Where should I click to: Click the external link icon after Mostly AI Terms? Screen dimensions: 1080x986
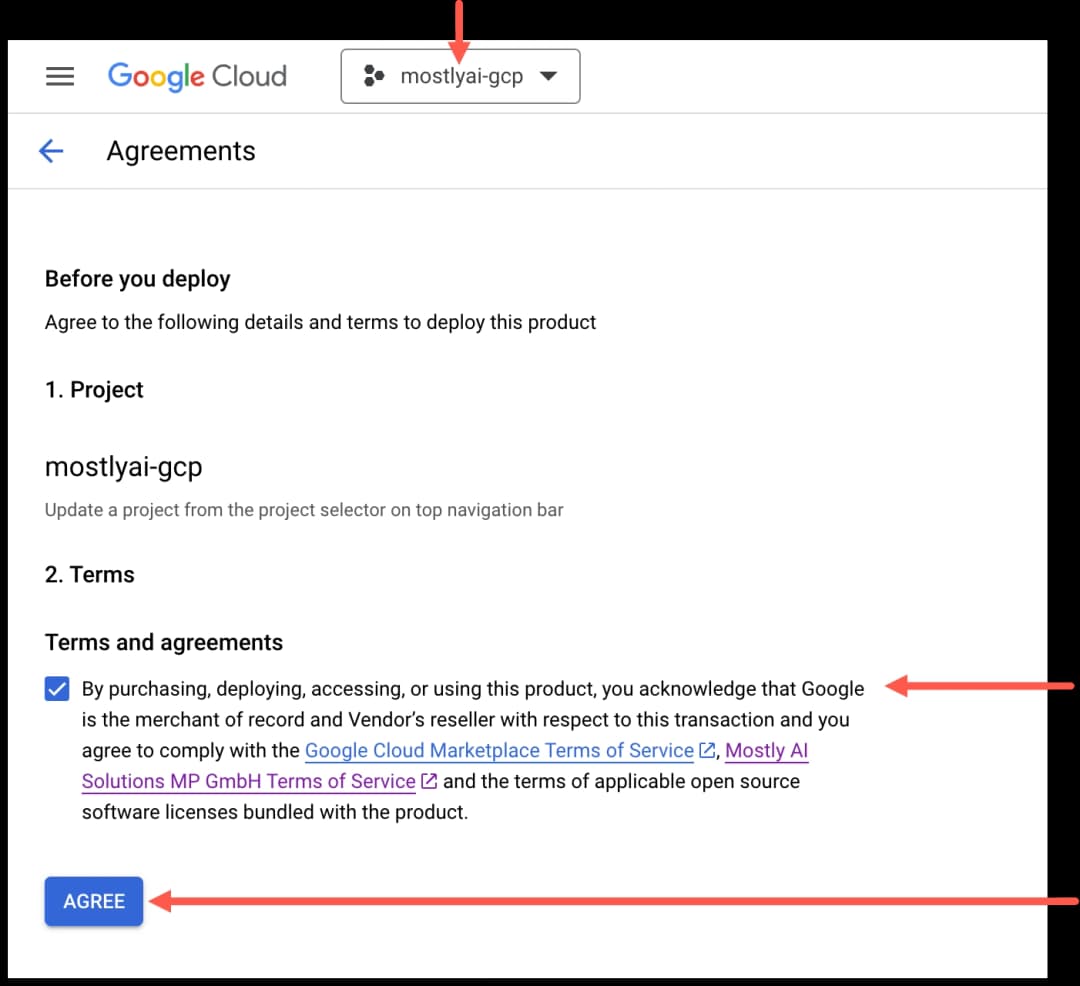(x=427, y=781)
